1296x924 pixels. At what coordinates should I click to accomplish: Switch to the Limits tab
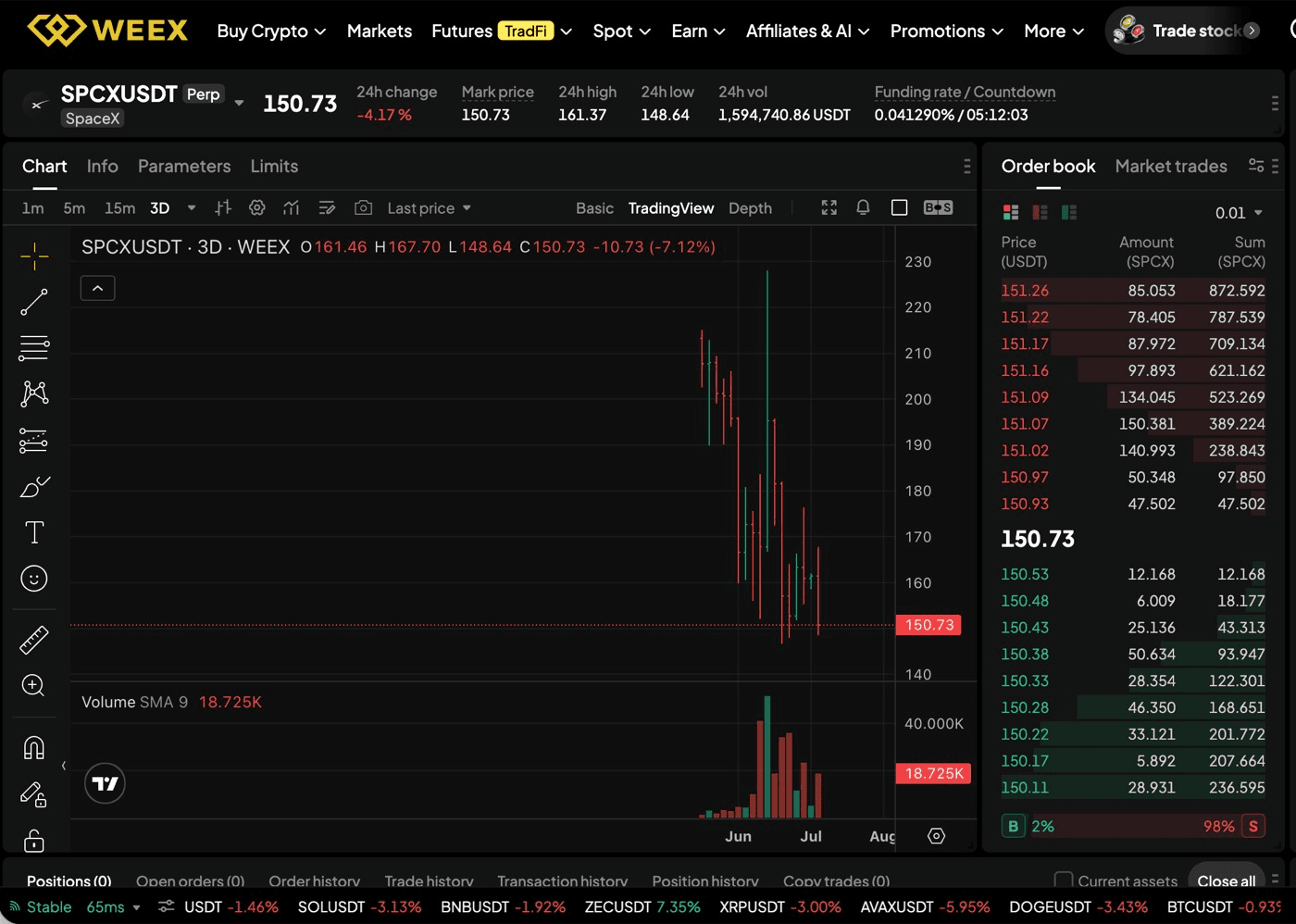point(274,166)
